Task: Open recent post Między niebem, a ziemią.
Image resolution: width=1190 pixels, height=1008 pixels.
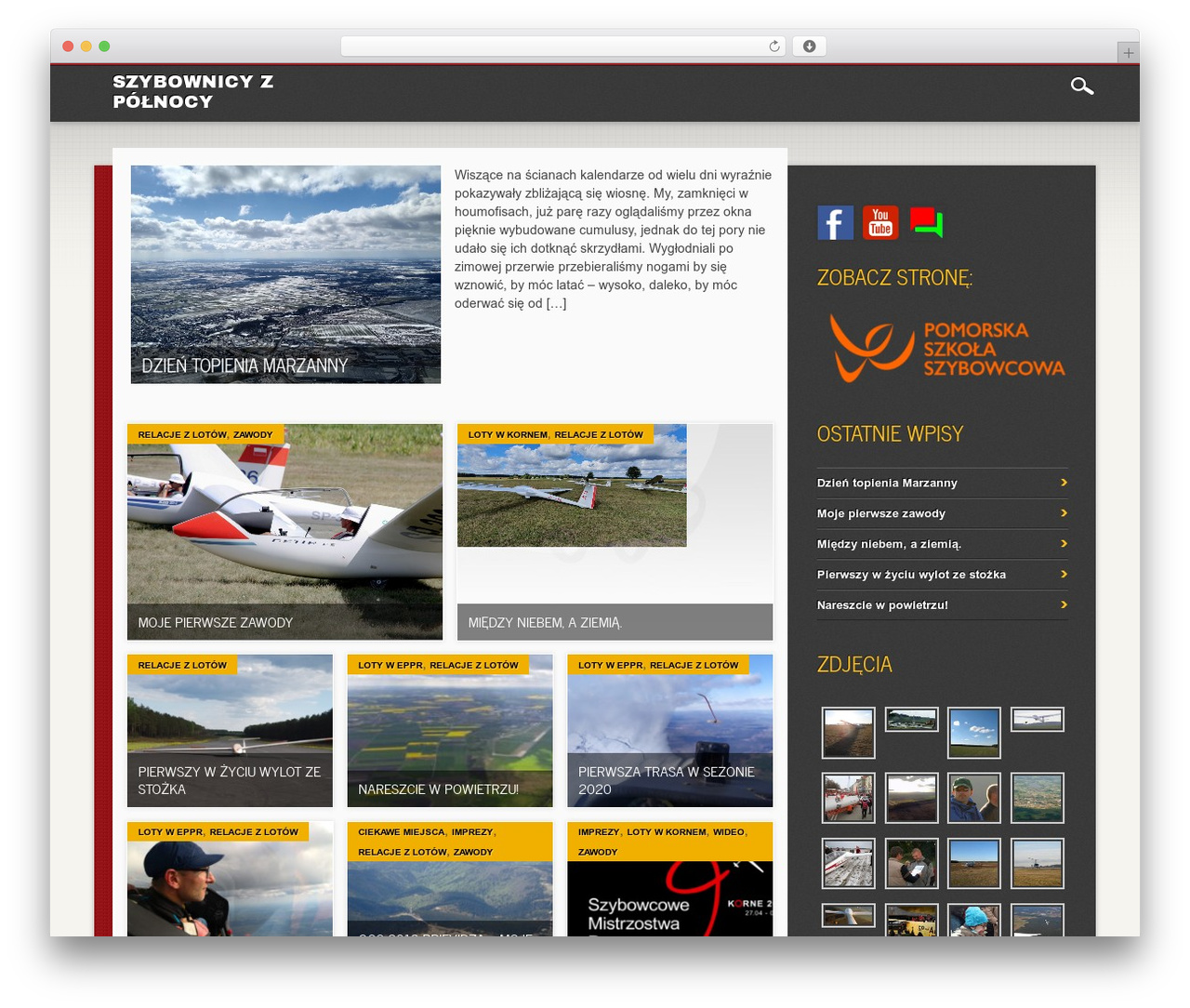Action: point(889,544)
